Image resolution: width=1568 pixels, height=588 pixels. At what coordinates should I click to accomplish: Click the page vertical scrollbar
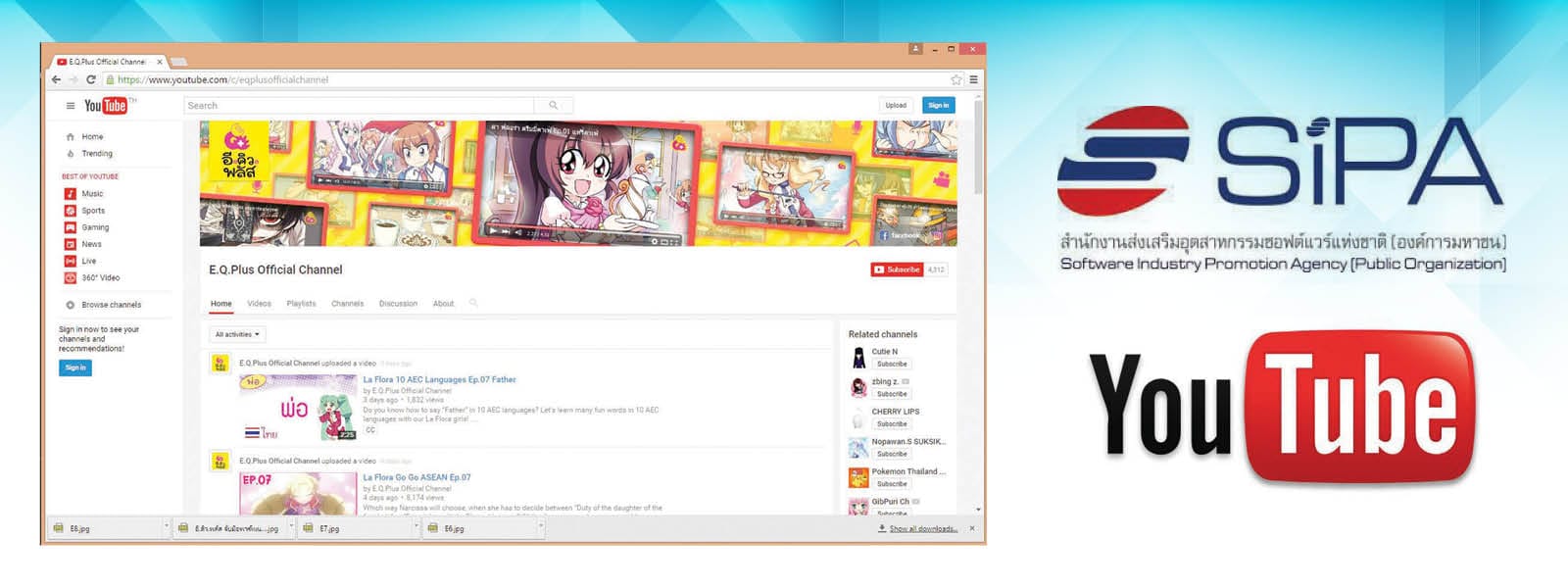point(978,147)
